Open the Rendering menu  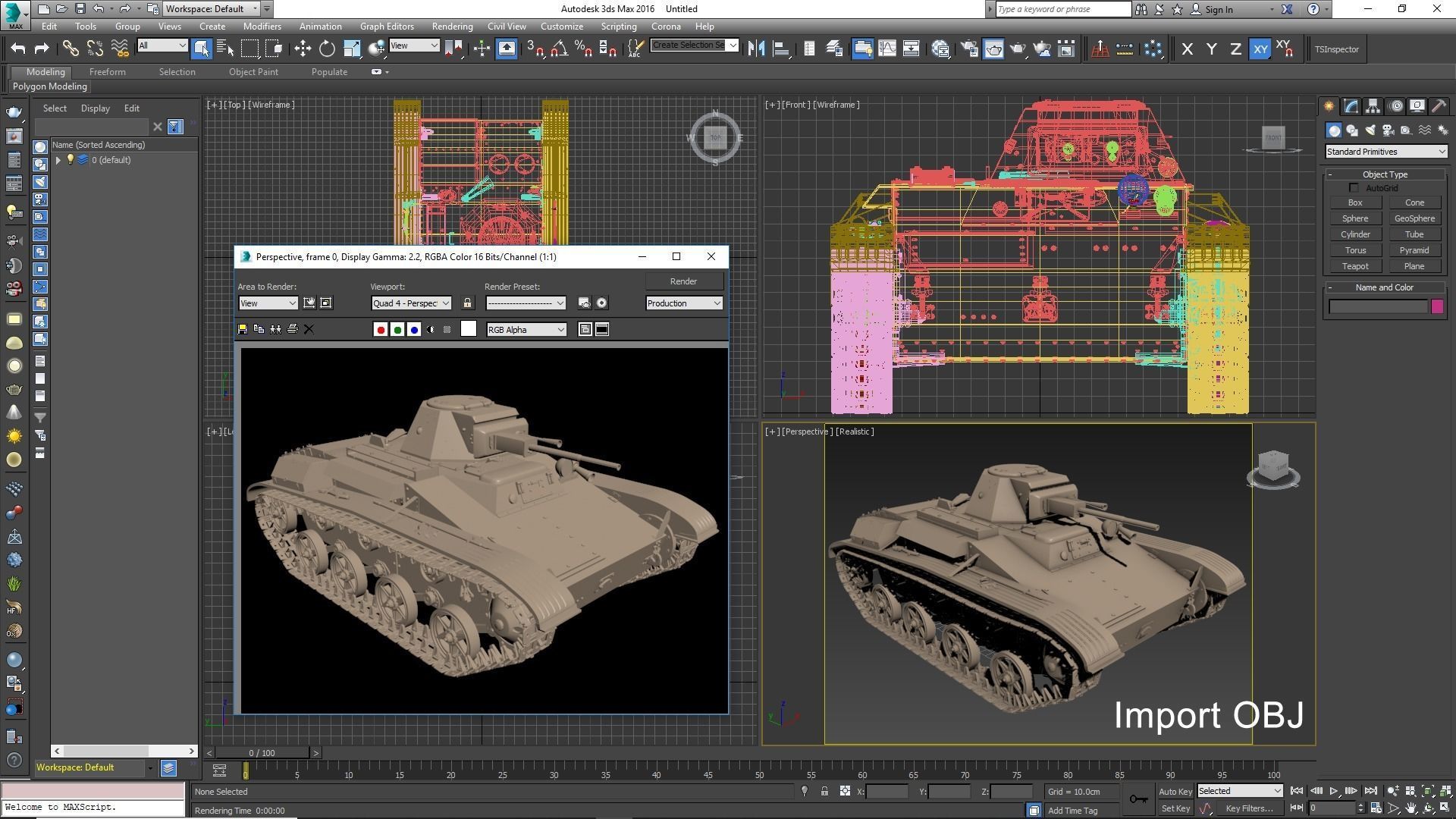[452, 27]
